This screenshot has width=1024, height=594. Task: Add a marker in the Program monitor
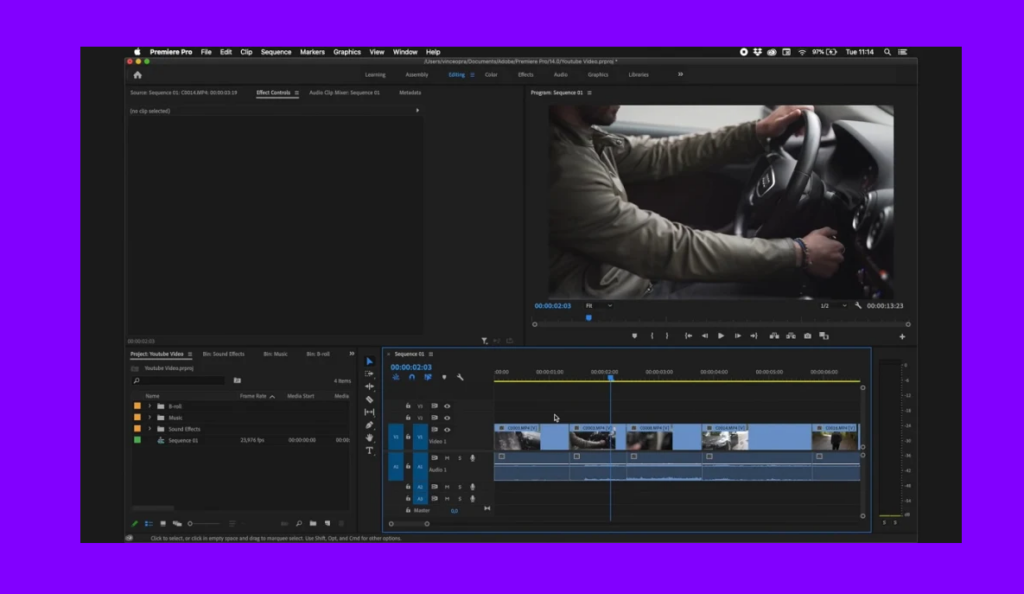634,336
